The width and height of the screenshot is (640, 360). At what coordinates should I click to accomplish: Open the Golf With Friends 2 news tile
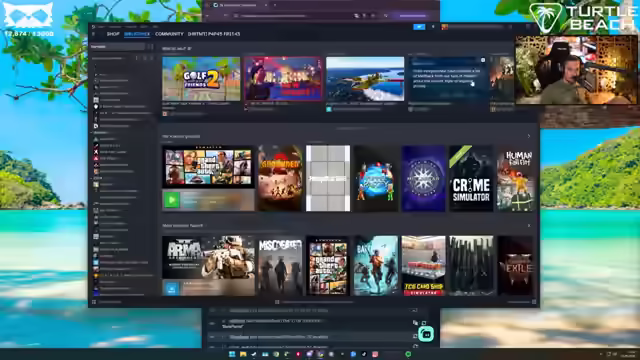pyautogui.click(x=201, y=79)
